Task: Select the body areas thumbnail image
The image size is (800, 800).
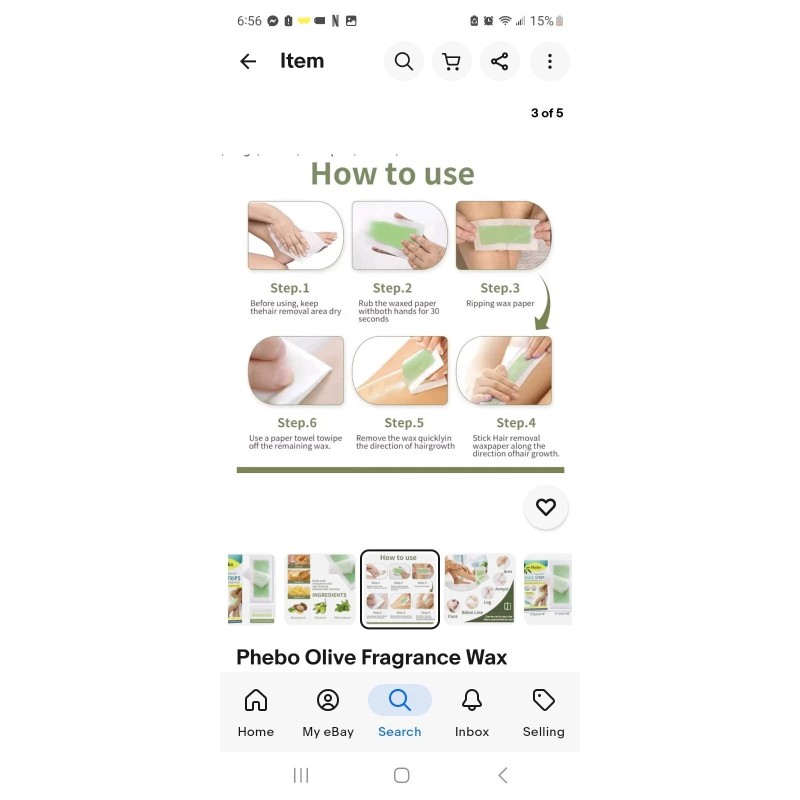Action: (x=480, y=589)
